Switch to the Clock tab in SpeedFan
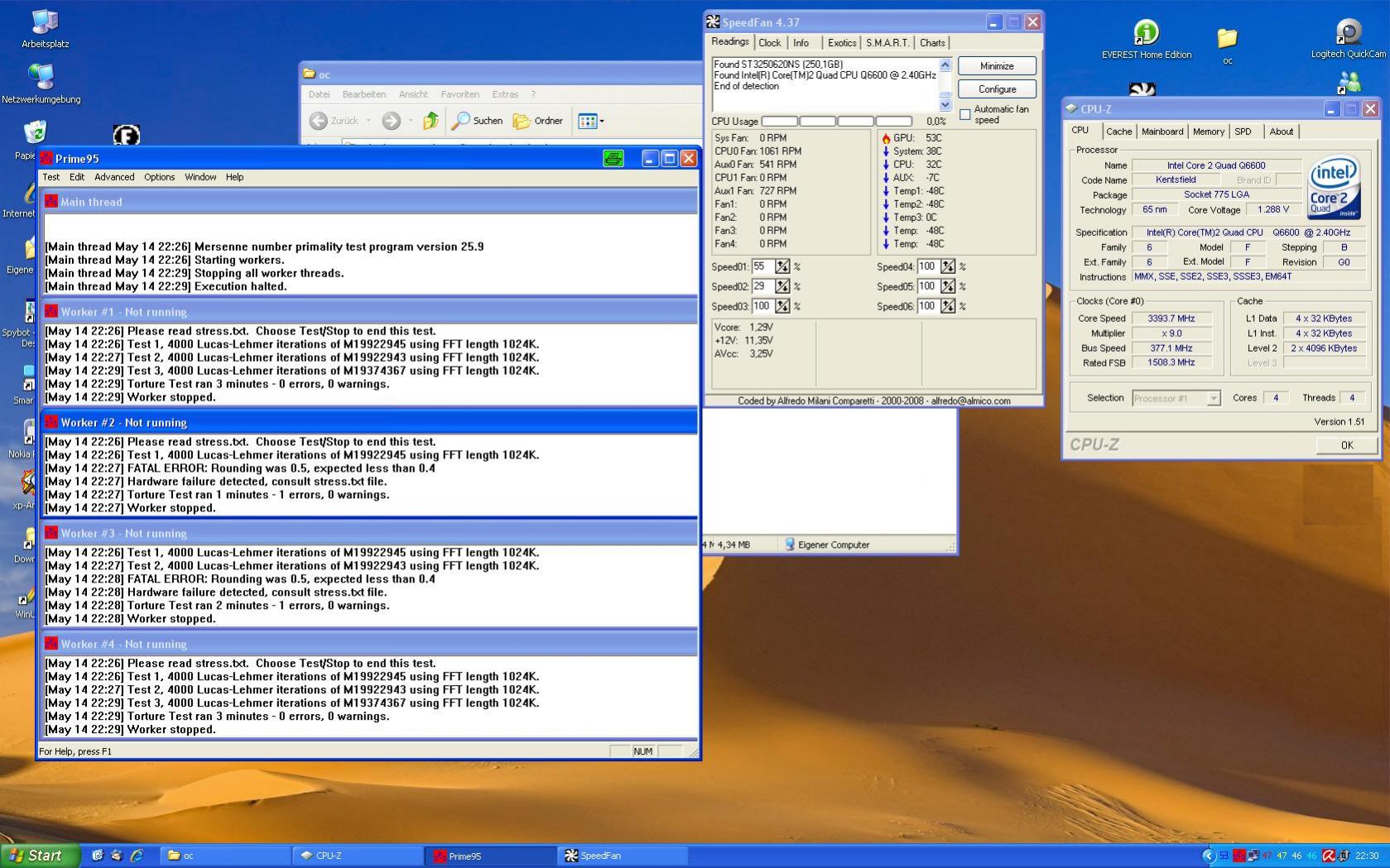The image size is (1390, 868). coord(769,43)
